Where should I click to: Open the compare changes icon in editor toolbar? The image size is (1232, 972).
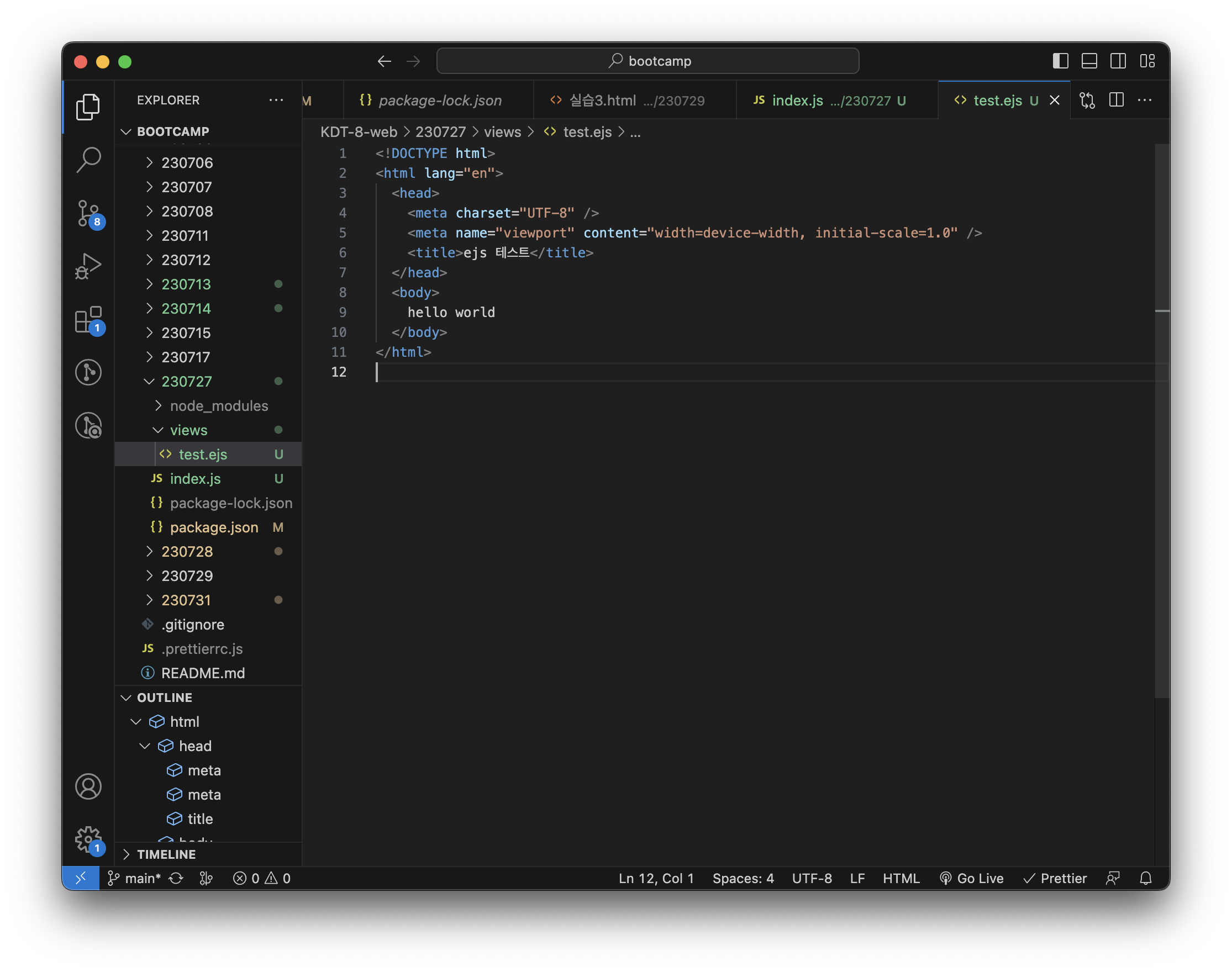pyautogui.click(x=1087, y=100)
